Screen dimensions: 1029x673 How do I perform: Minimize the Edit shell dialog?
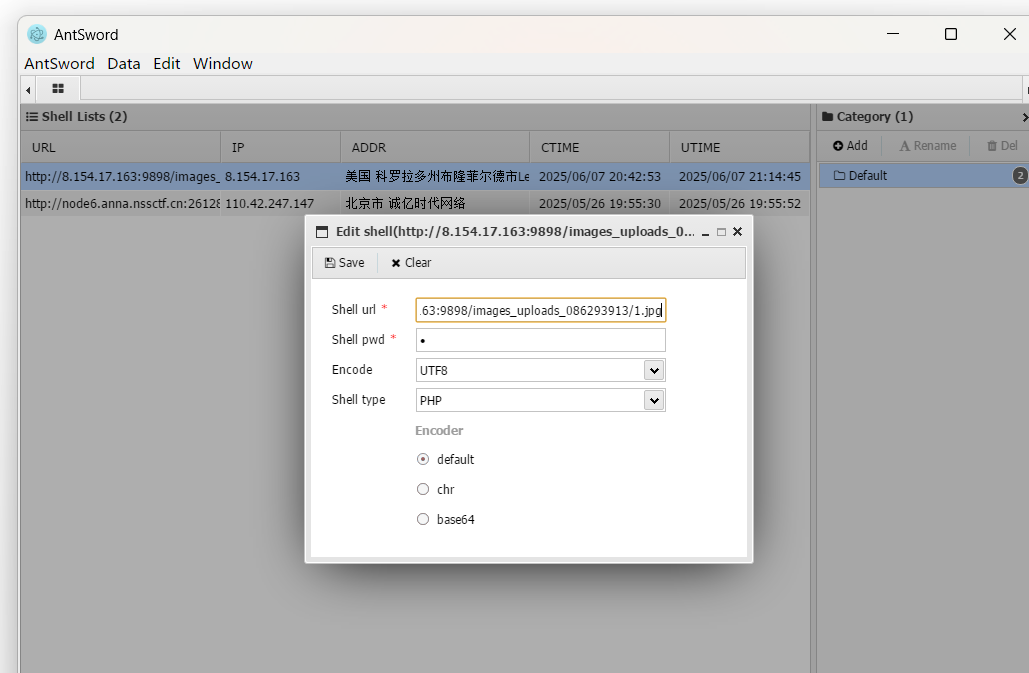(705, 232)
